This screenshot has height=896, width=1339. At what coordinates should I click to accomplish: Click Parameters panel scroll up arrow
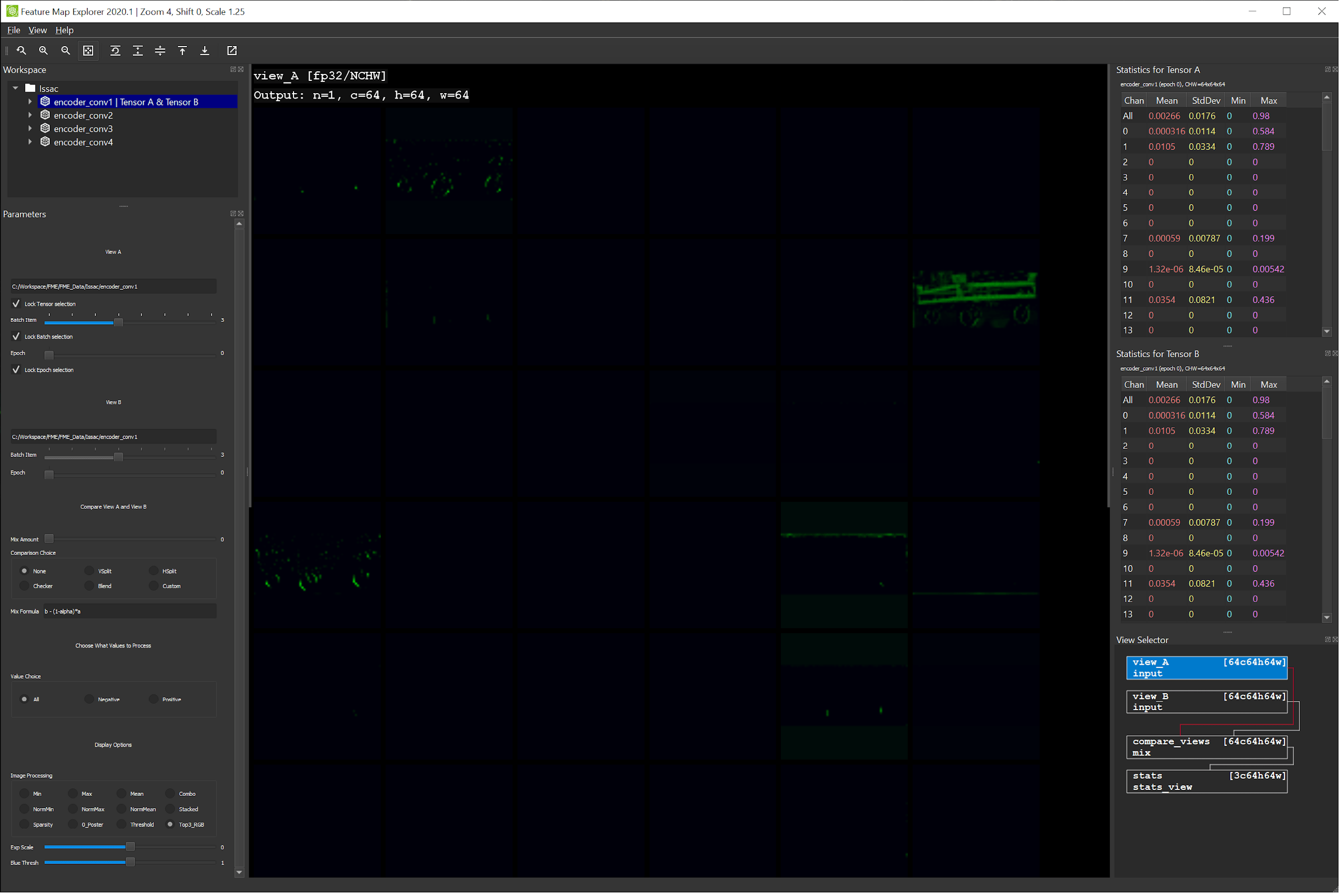coord(239,224)
